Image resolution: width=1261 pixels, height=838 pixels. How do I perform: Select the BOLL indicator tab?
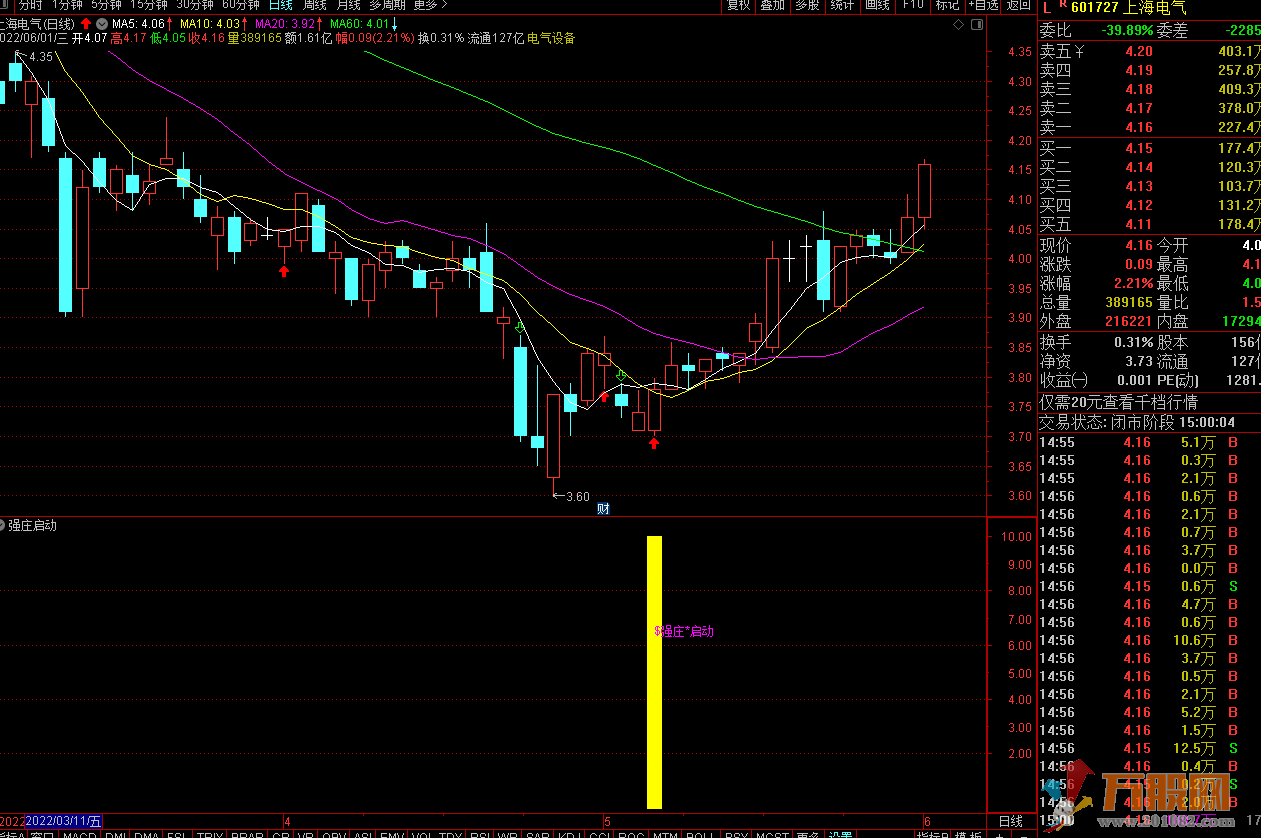(x=700, y=833)
